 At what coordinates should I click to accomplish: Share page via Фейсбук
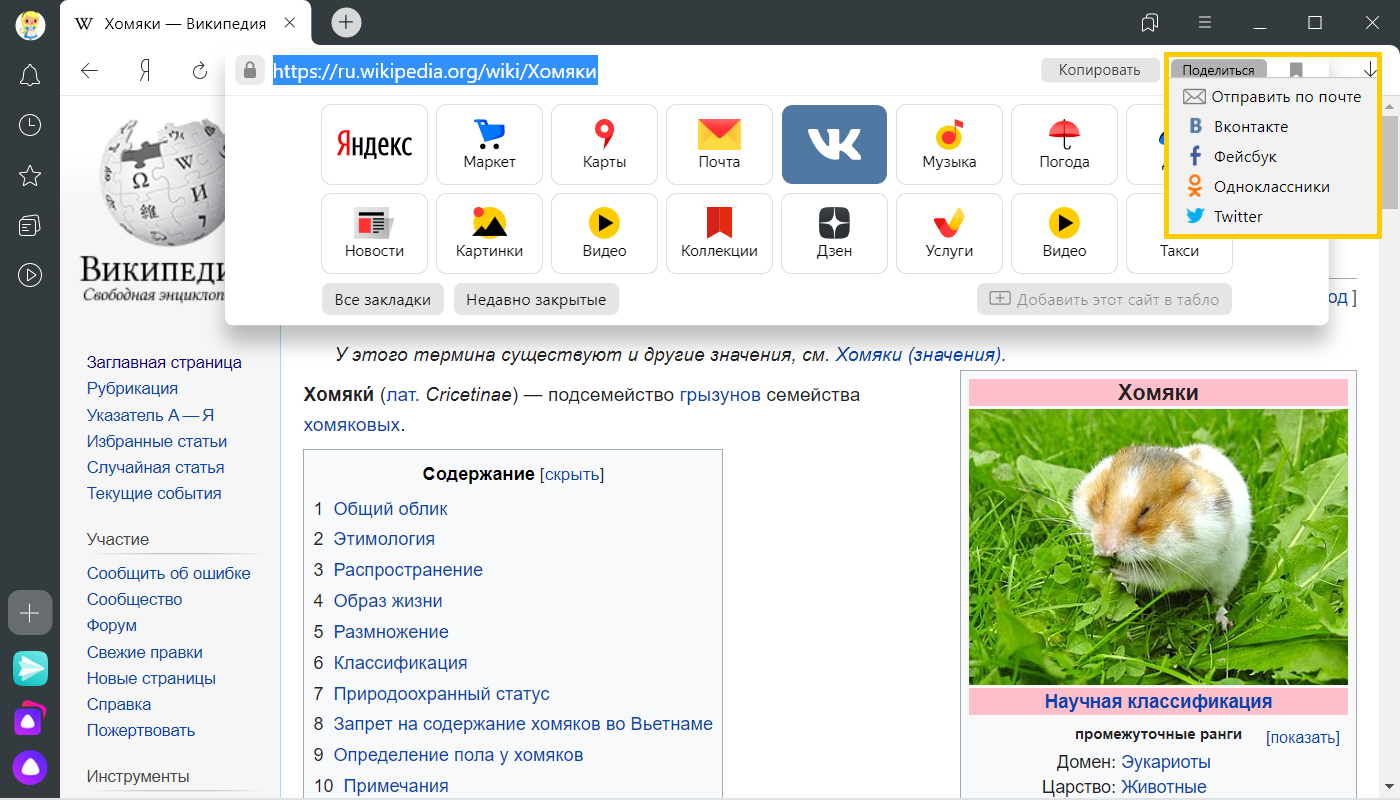tap(1231, 157)
